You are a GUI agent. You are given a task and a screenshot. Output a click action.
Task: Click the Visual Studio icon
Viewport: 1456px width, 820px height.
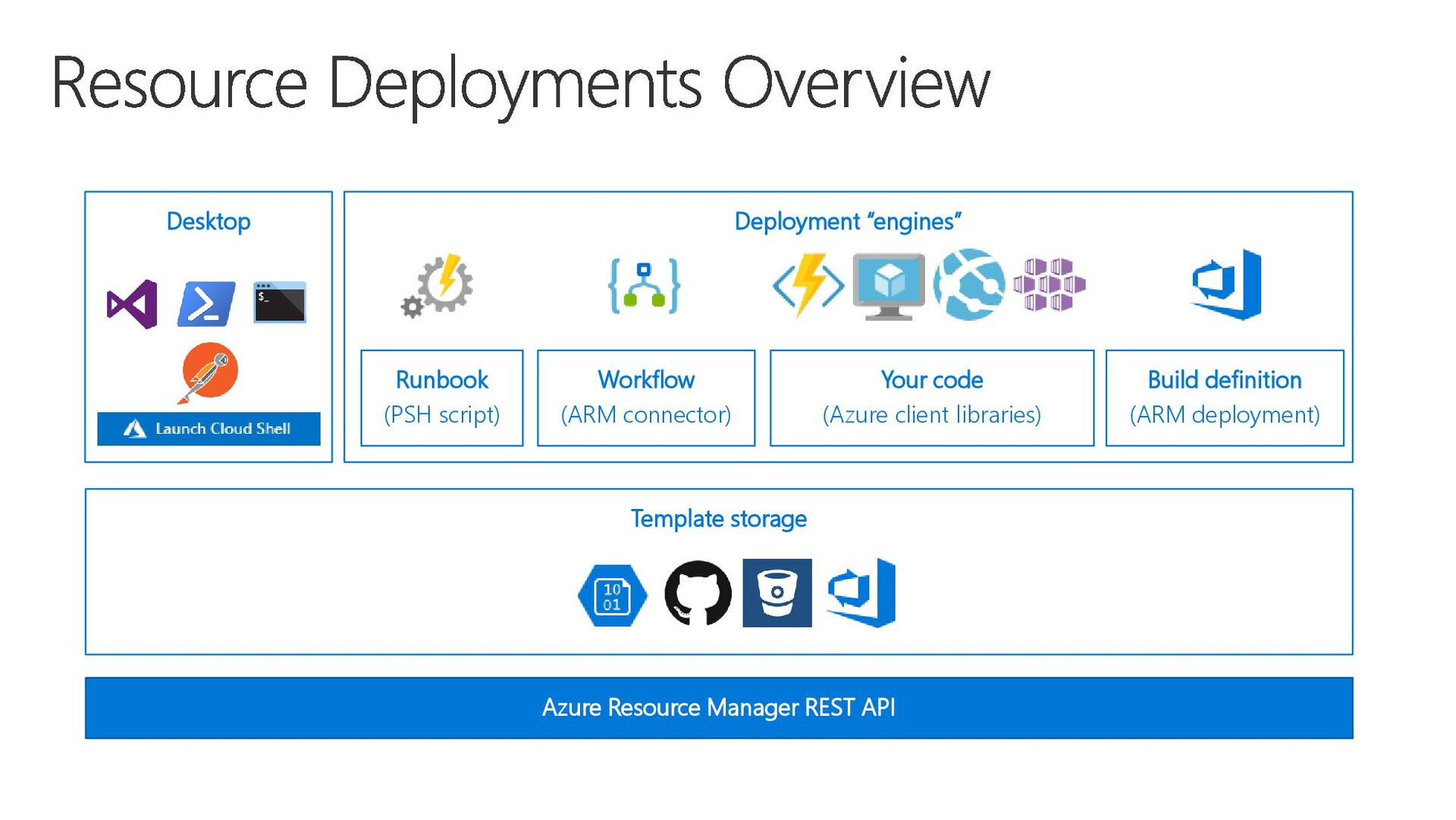pos(133,304)
